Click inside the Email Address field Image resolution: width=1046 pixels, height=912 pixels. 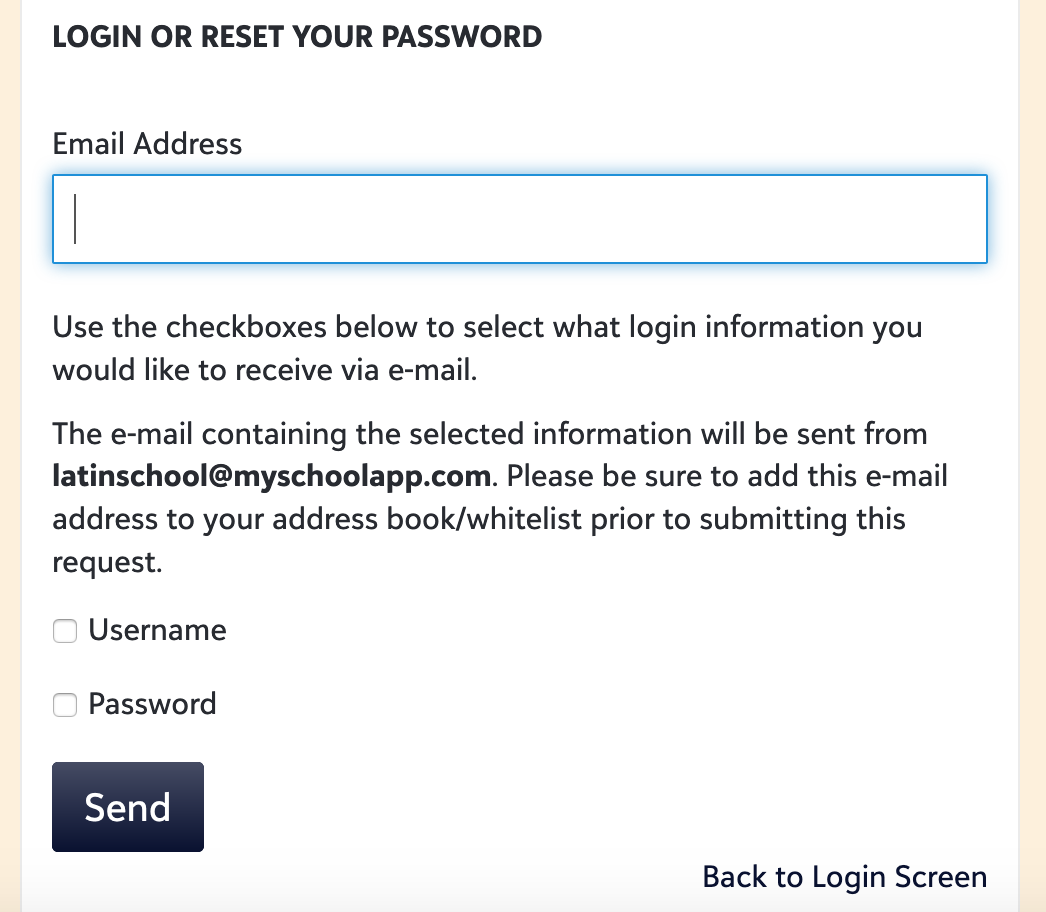(519, 218)
